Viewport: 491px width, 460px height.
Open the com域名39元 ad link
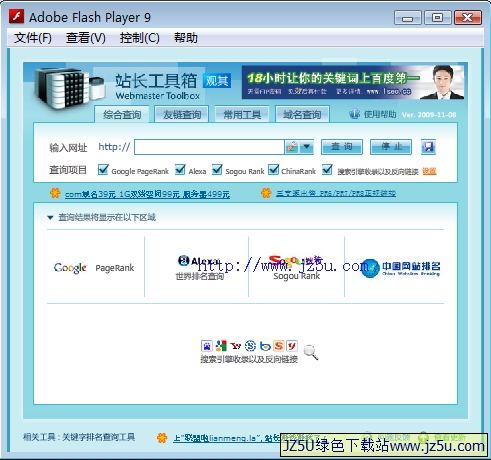147,194
